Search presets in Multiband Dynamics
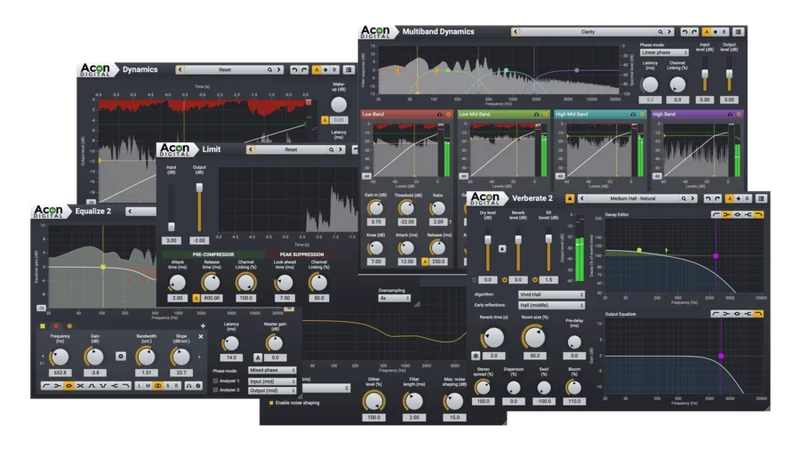 coord(660,32)
